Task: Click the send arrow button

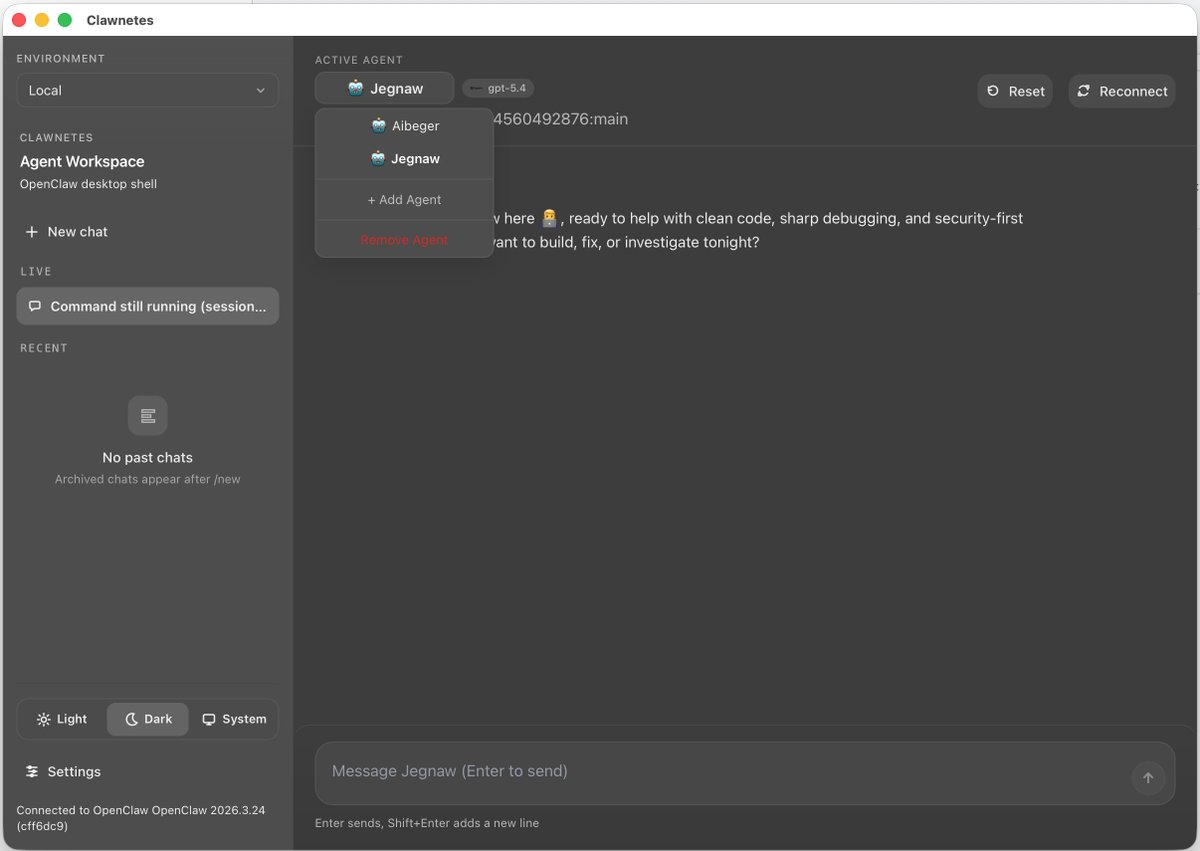Action: tap(1148, 778)
